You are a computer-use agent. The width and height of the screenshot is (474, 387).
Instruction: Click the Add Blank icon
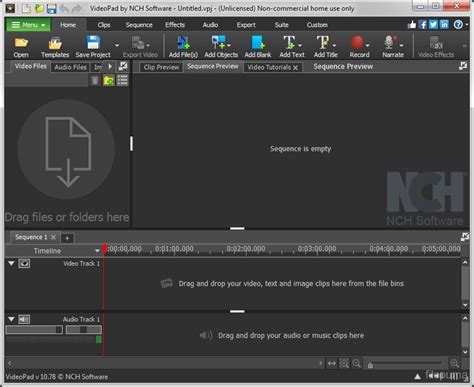[x=258, y=43]
